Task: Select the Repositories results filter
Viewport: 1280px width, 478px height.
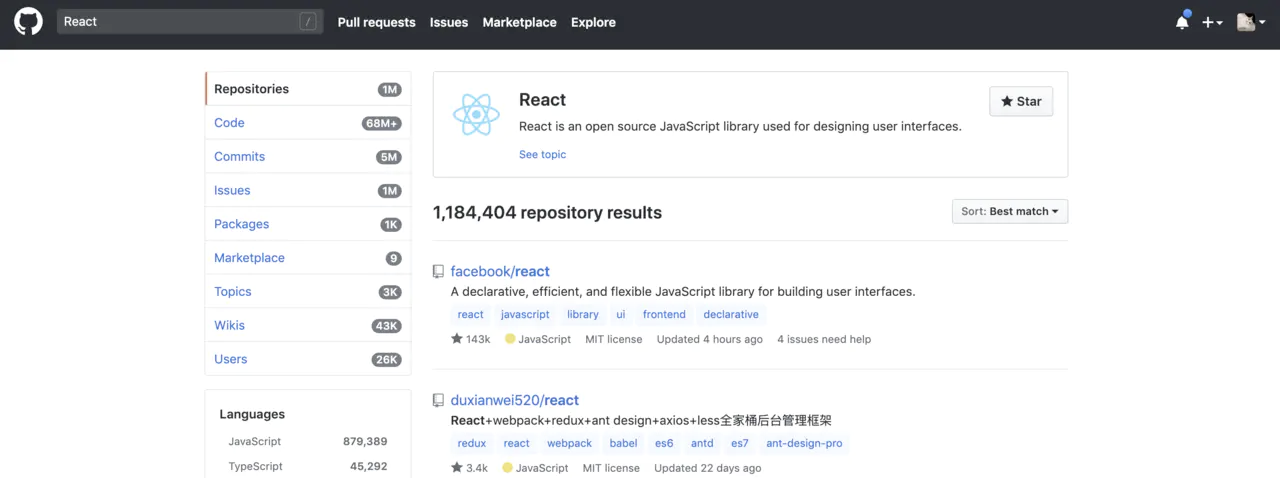Action: (x=308, y=89)
